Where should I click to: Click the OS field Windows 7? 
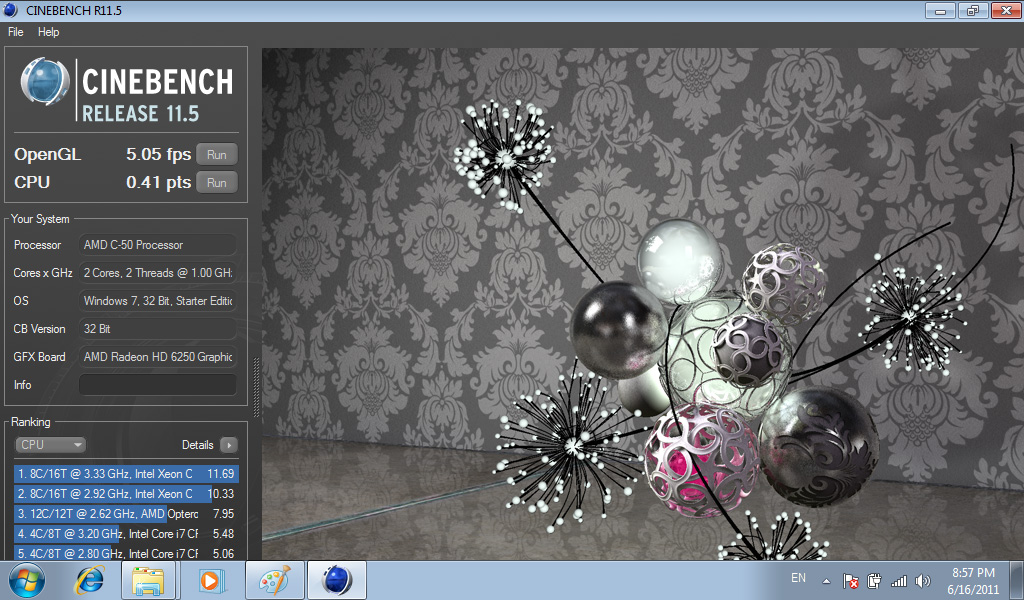click(x=157, y=301)
